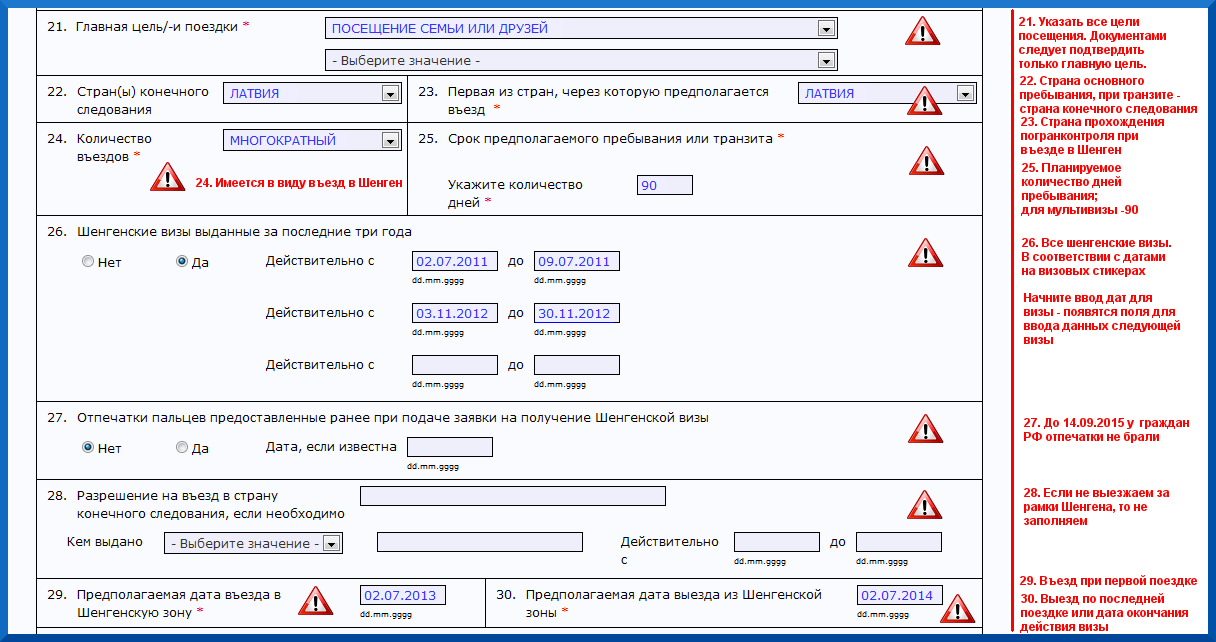Click intended exit date field 02.07.2014
This screenshot has height=642, width=1216.
(x=901, y=595)
